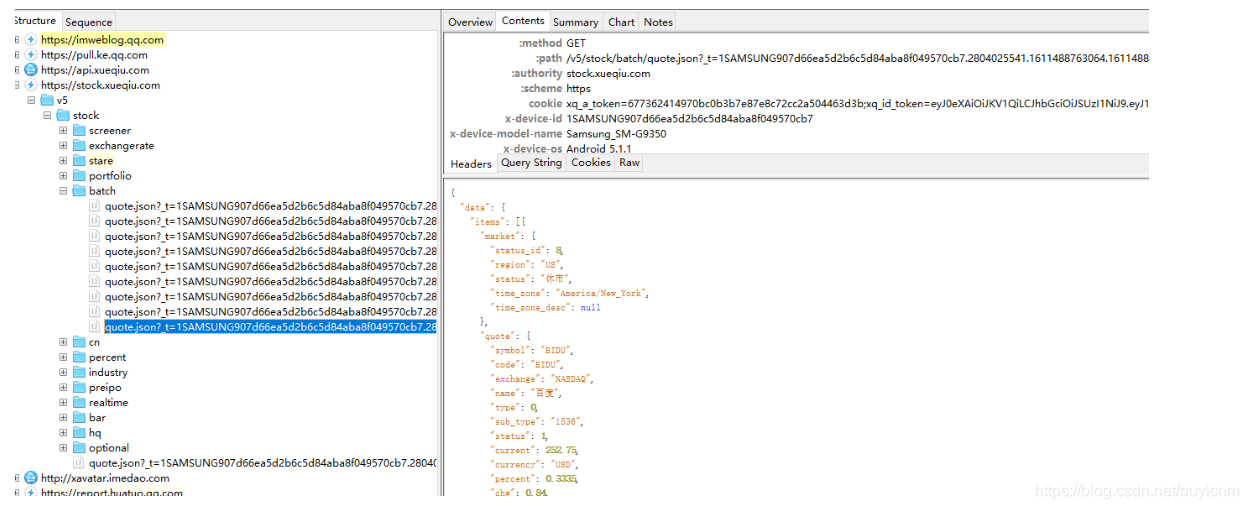Click the JSON line "time_zone": "America/New_York"
1249x509 pixels.
pyautogui.click(x=569, y=293)
